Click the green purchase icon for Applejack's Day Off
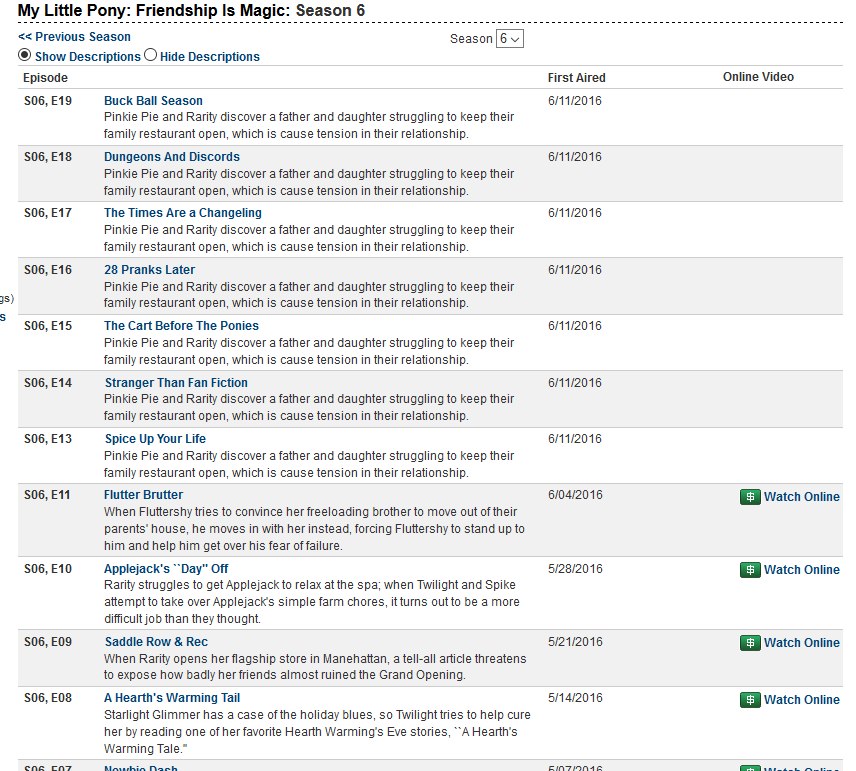Screen dimensions: 856x771 [x=750, y=570]
